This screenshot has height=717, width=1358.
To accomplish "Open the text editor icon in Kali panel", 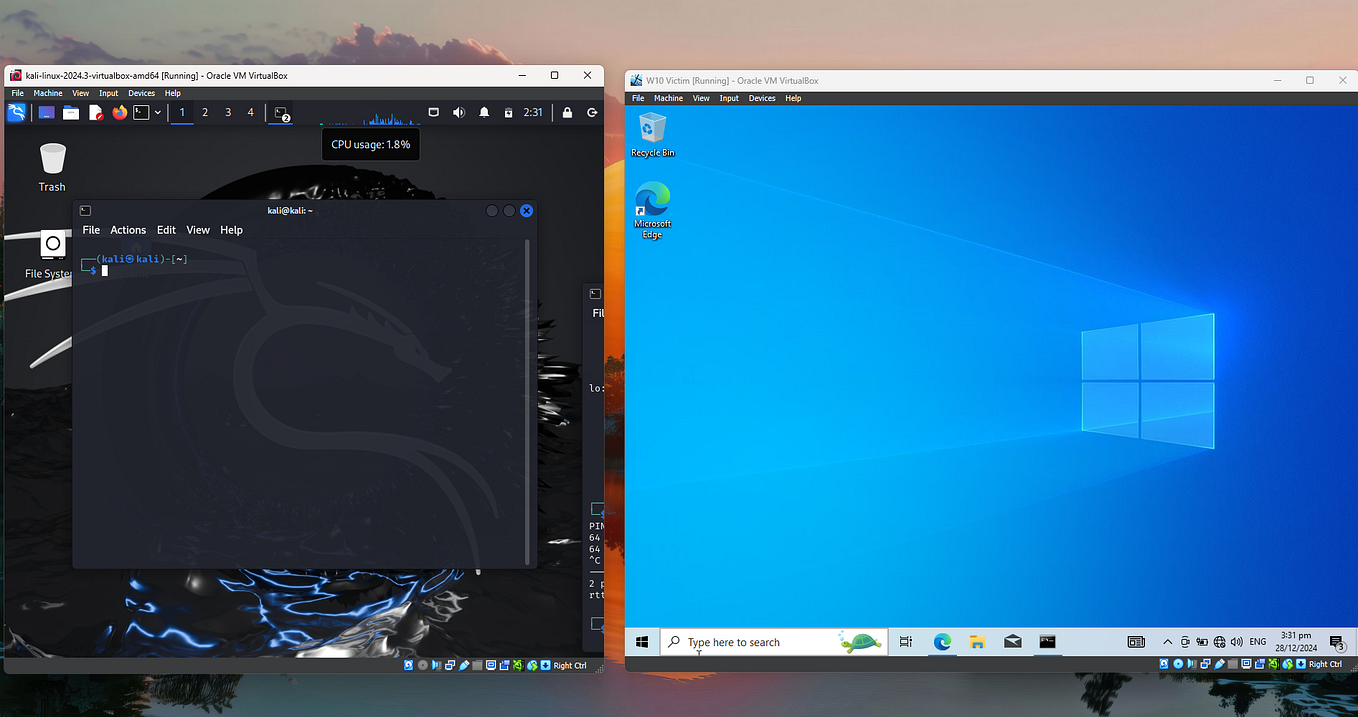I will click(x=96, y=113).
